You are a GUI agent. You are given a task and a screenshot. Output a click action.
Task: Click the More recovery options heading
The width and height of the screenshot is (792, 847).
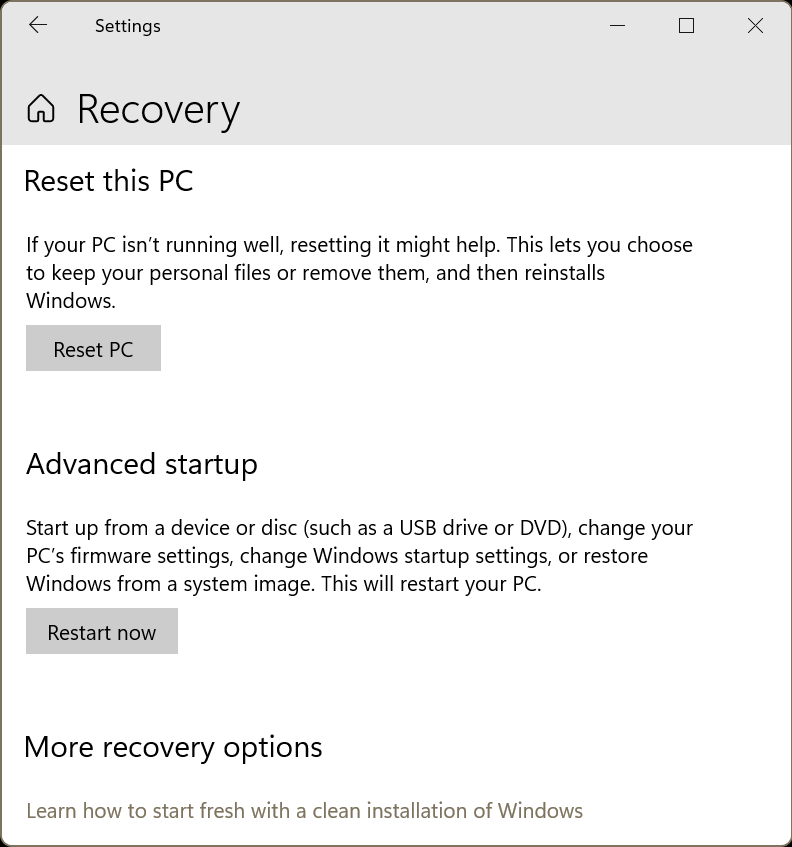(x=172, y=747)
